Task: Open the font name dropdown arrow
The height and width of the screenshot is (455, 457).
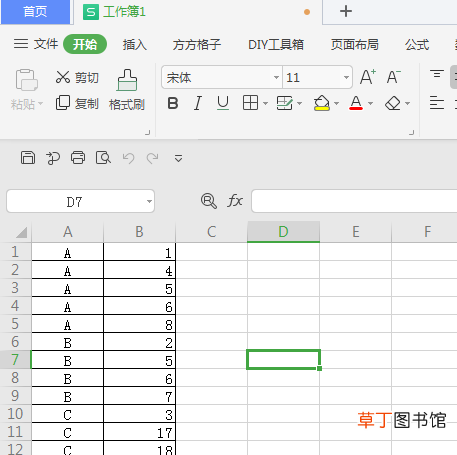Action: 276,77
